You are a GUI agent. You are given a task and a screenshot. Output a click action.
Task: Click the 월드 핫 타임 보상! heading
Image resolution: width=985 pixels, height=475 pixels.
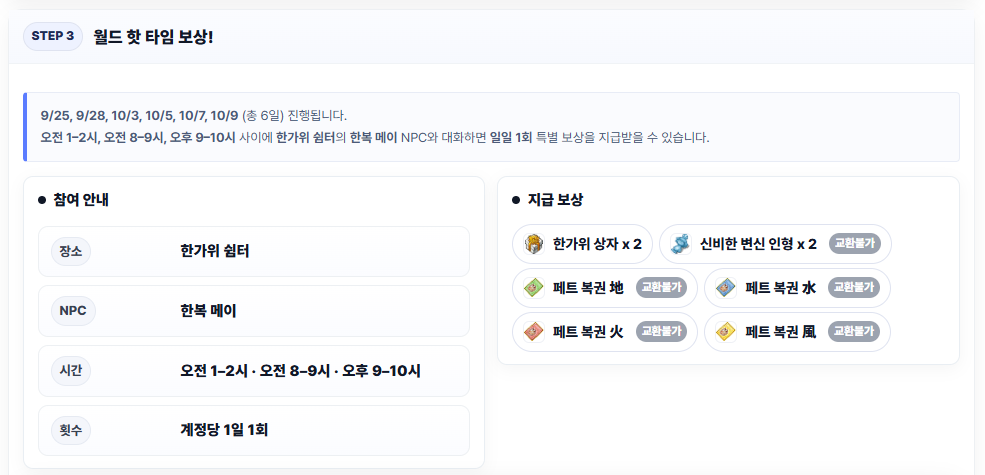pyautogui.click(x=153, y=37)
